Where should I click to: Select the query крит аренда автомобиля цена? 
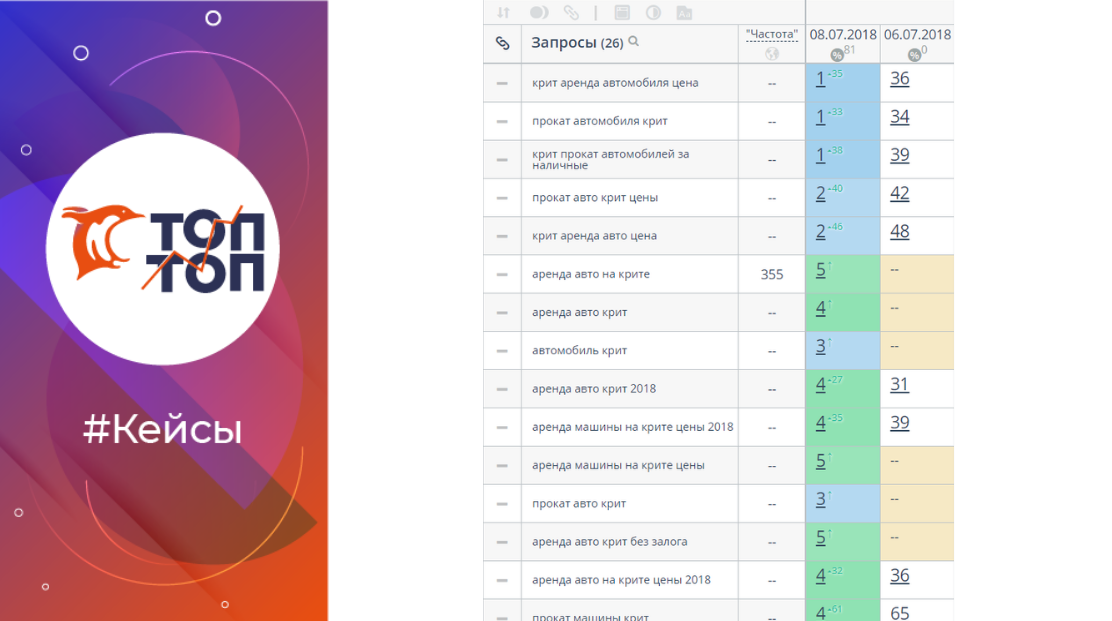(615, 83)
